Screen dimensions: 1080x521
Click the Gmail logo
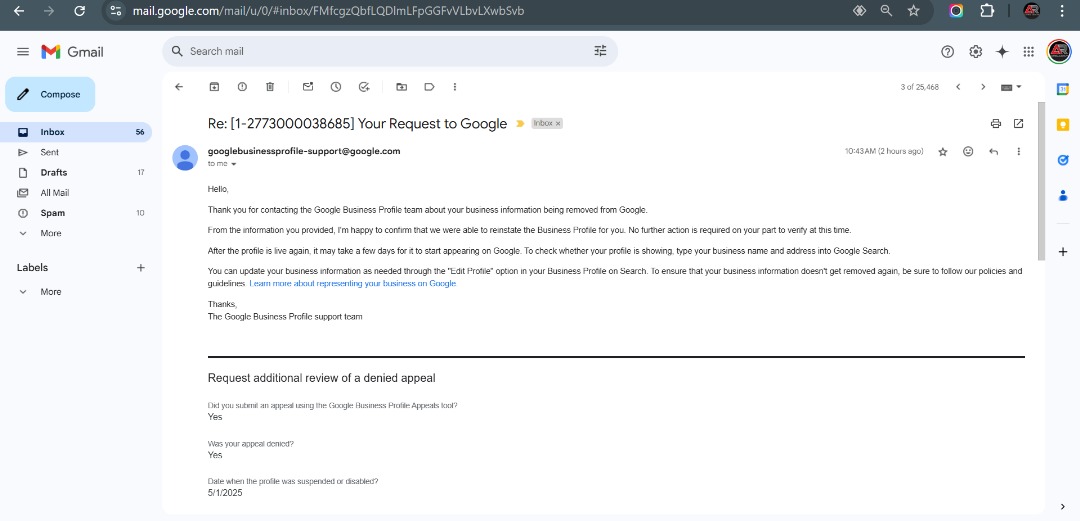tap(72, 52)
